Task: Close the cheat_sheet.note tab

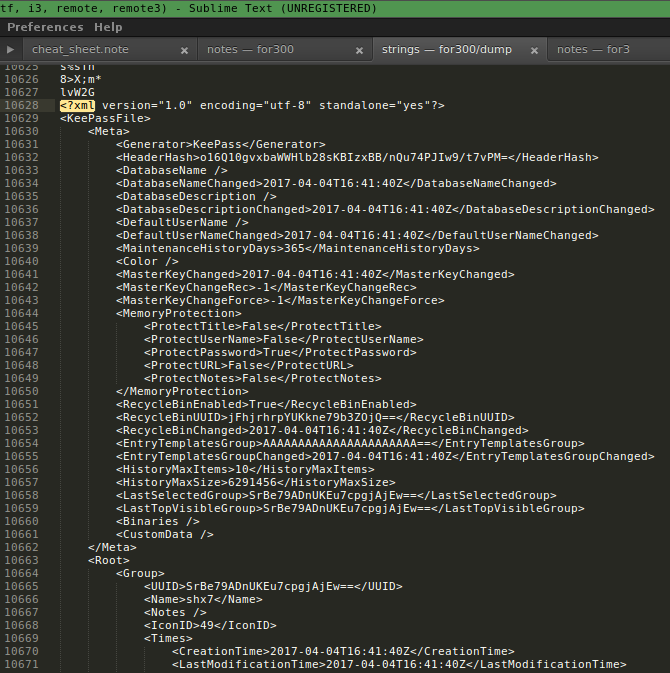Action: 185,51
